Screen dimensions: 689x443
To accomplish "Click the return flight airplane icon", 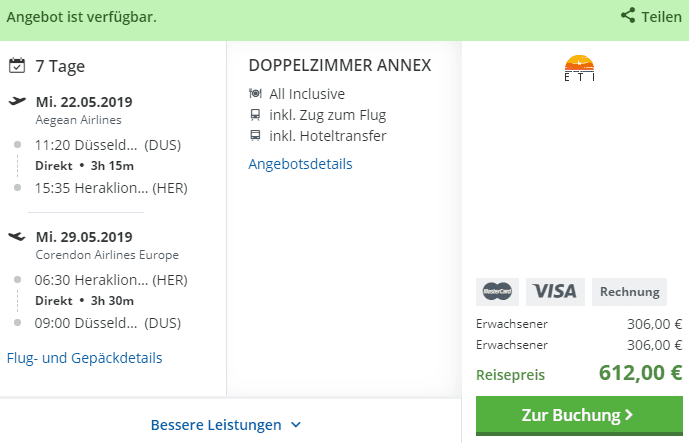I will point(16,237).
